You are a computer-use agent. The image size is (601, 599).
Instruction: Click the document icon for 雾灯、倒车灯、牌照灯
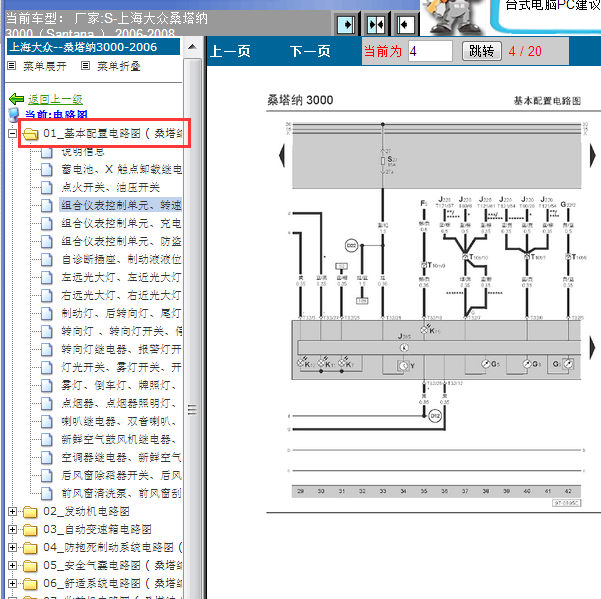click(x=47, y=385)
